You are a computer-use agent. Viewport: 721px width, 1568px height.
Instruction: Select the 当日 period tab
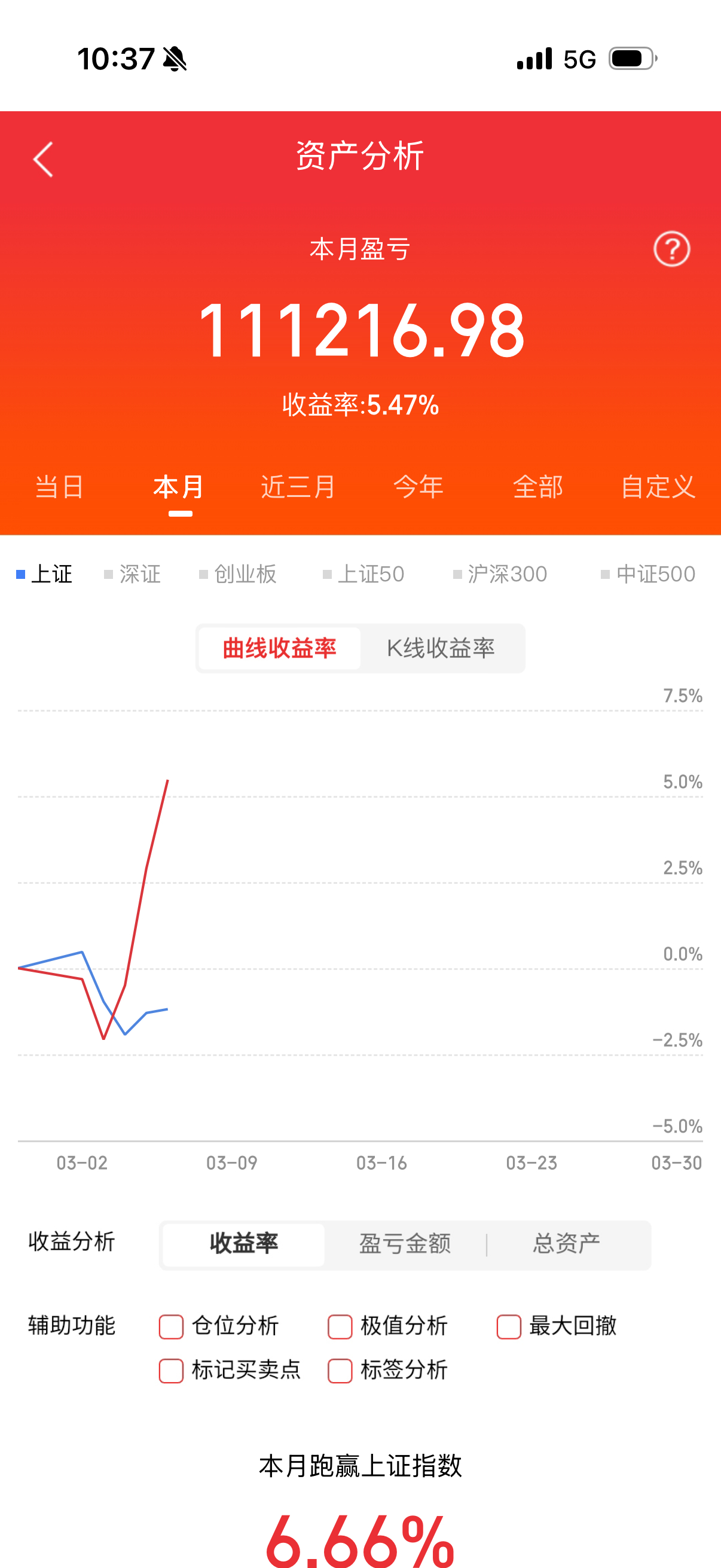pos(59,487)
